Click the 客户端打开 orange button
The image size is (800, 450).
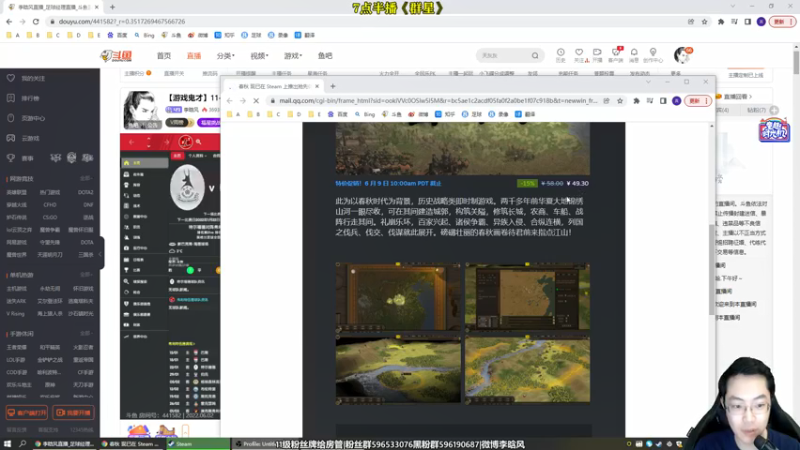(27, 412)
